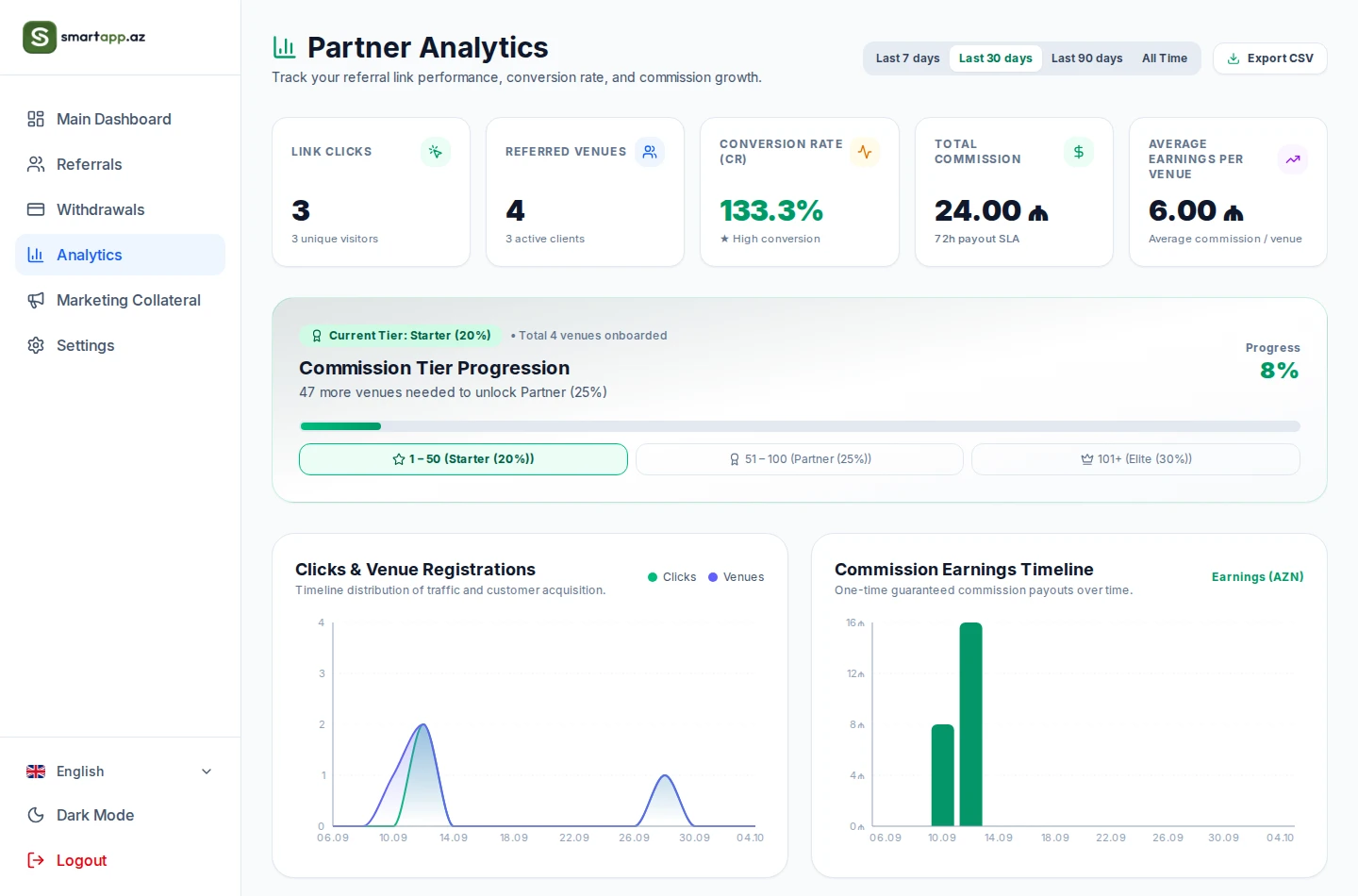Click the commission tier progress bar
Screen dimensions: 1358x896
click(x=800, y=426)
